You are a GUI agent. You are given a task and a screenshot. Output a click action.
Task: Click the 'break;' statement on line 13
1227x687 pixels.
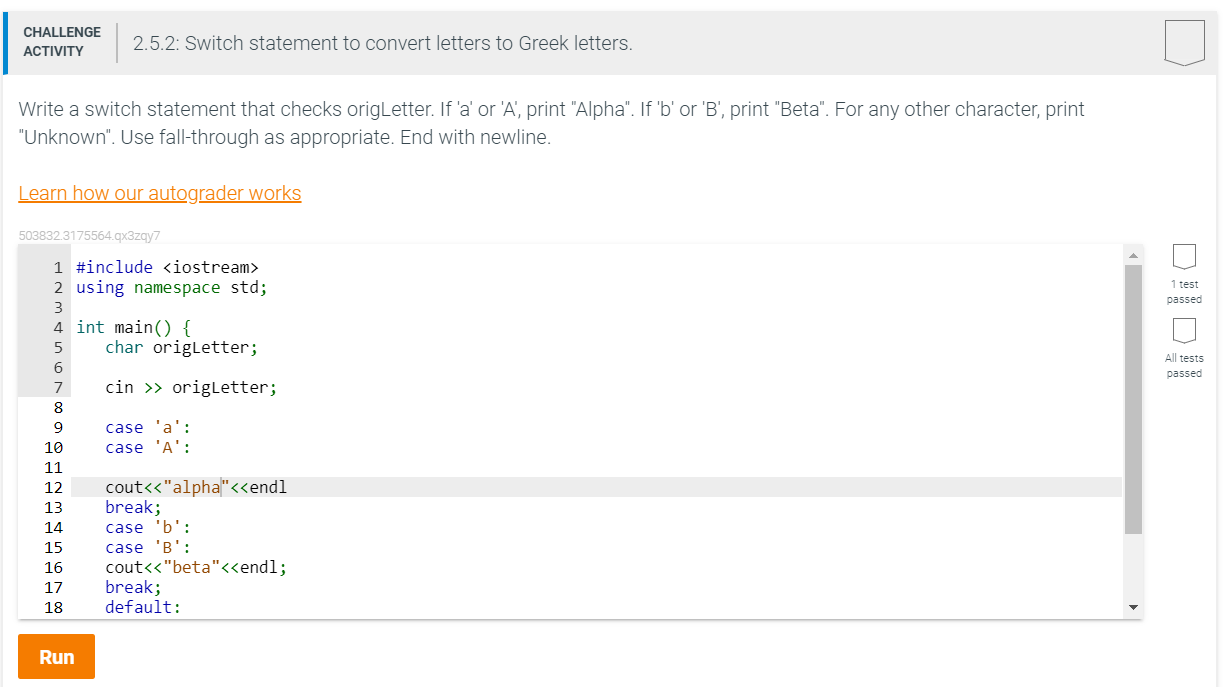133,507
